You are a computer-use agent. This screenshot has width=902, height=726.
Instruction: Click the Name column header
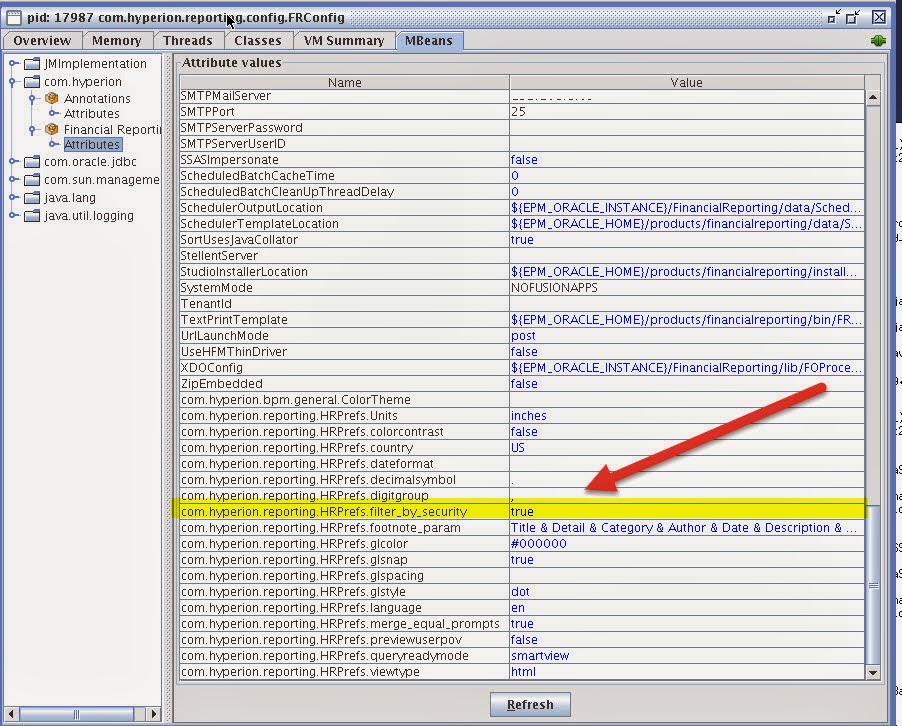pos(344,82)
